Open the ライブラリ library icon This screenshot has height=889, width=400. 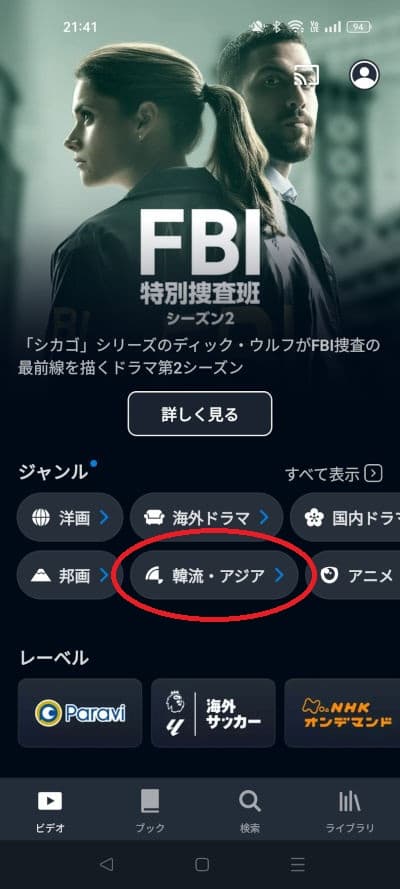click(350, 801)
